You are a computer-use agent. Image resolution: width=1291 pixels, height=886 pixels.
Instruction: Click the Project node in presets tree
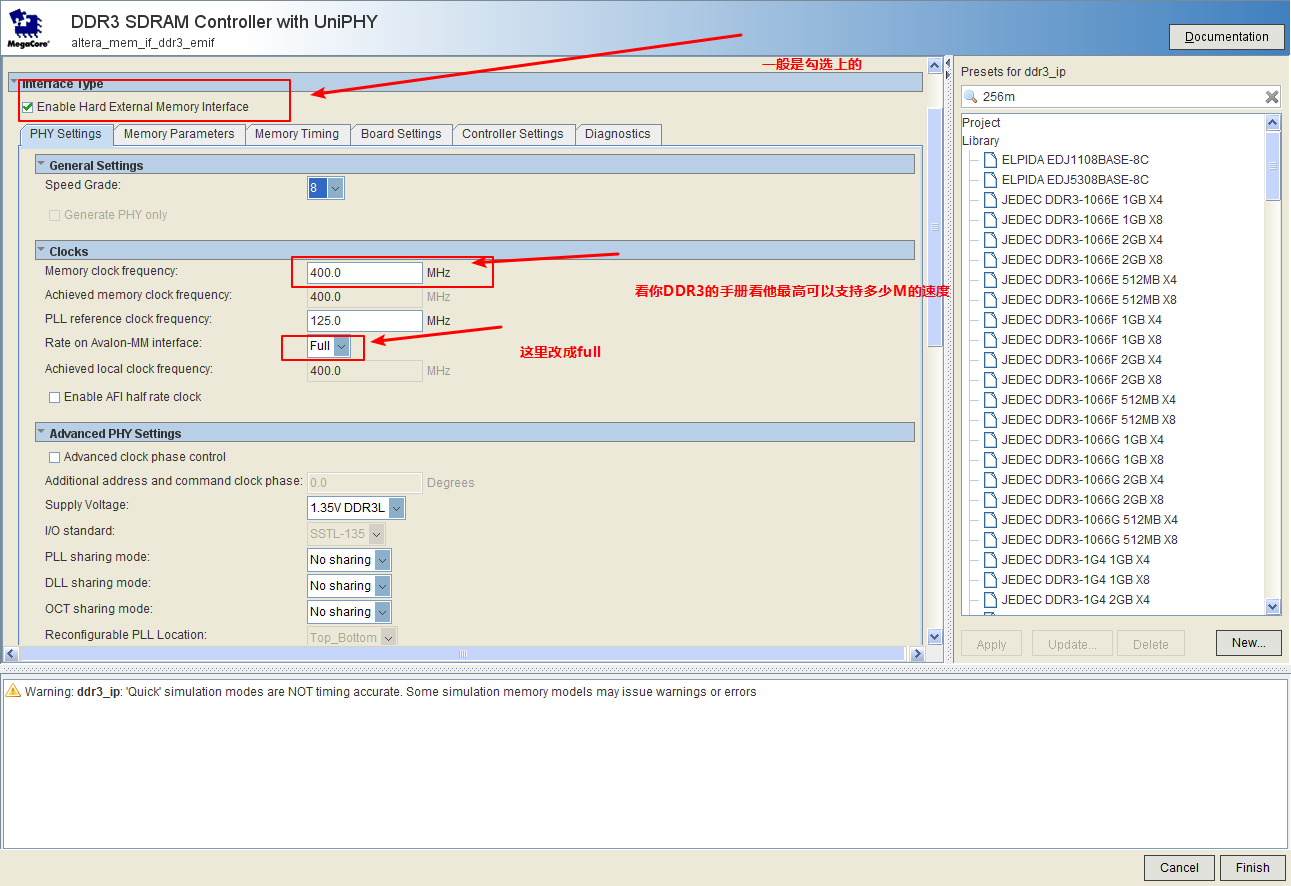pyautogui.click(x=981, y=123)
